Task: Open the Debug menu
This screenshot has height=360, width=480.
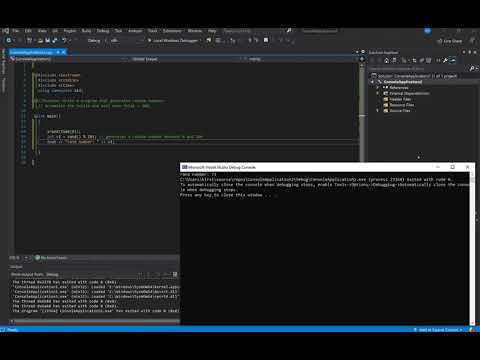Action: 103,31
